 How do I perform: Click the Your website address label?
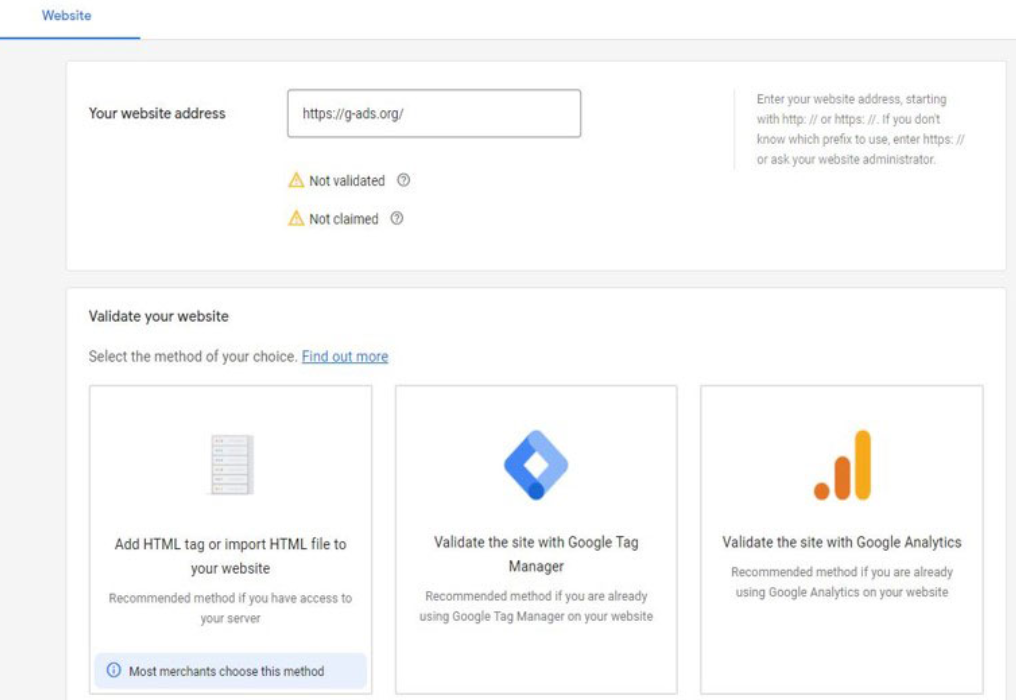pos(157,114)
